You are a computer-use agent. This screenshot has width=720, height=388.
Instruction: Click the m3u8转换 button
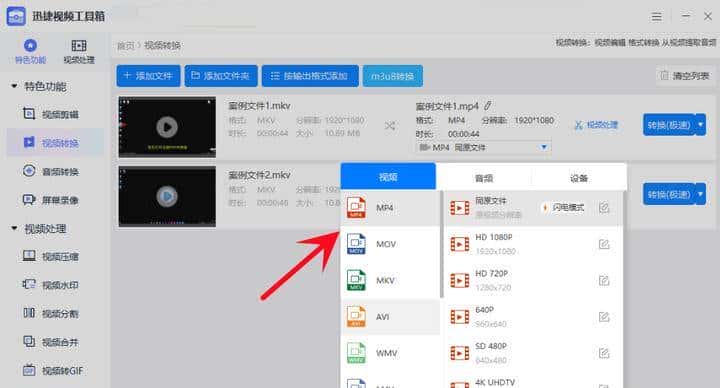[393, 76]
